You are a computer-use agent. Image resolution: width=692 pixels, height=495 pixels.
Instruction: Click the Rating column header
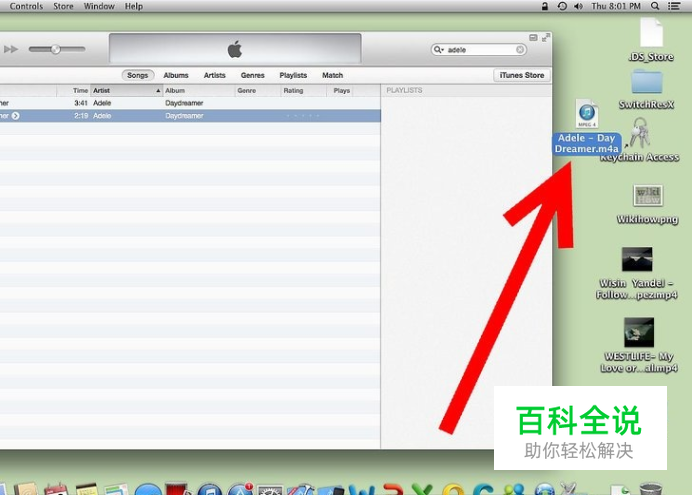[304, 90]
